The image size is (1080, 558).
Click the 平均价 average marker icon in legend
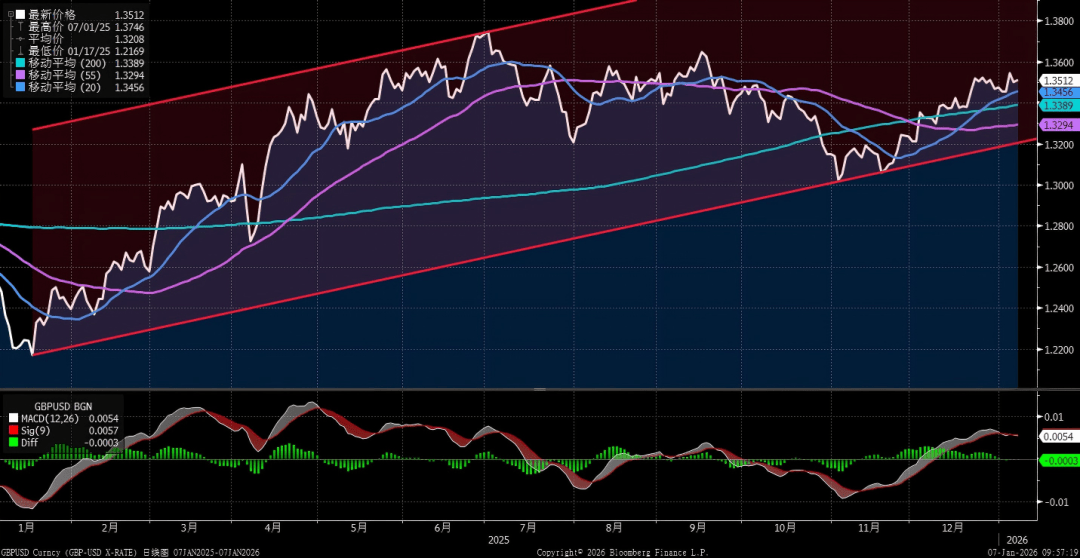click(x=20, y=39)
